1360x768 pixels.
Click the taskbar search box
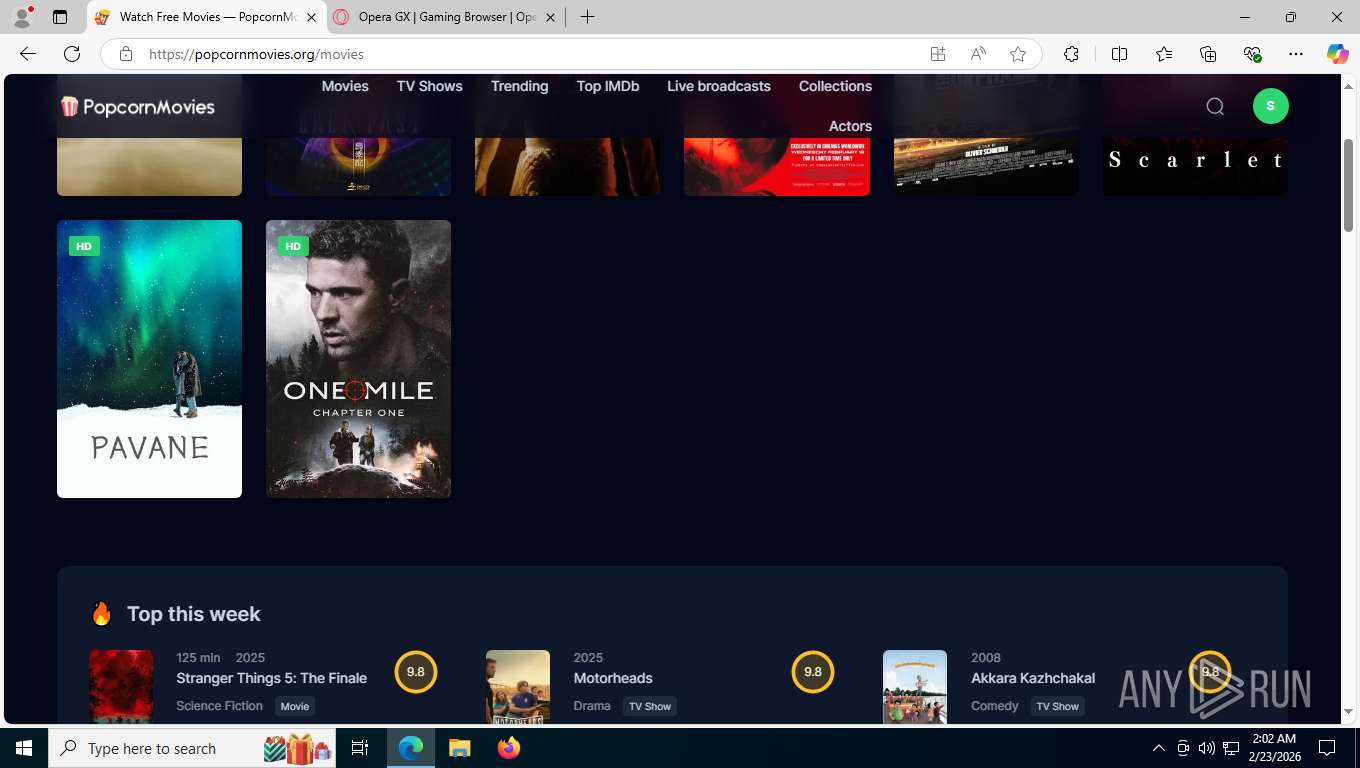tap(193, 748)
